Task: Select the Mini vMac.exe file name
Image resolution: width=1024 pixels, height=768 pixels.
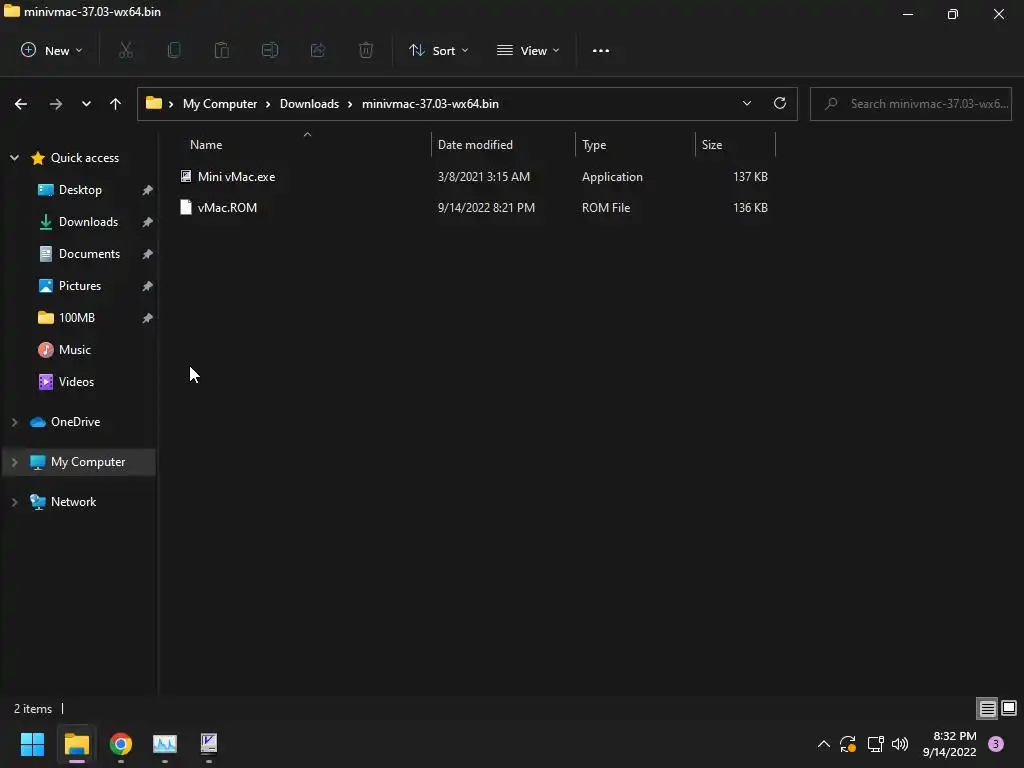Action: 236,176
